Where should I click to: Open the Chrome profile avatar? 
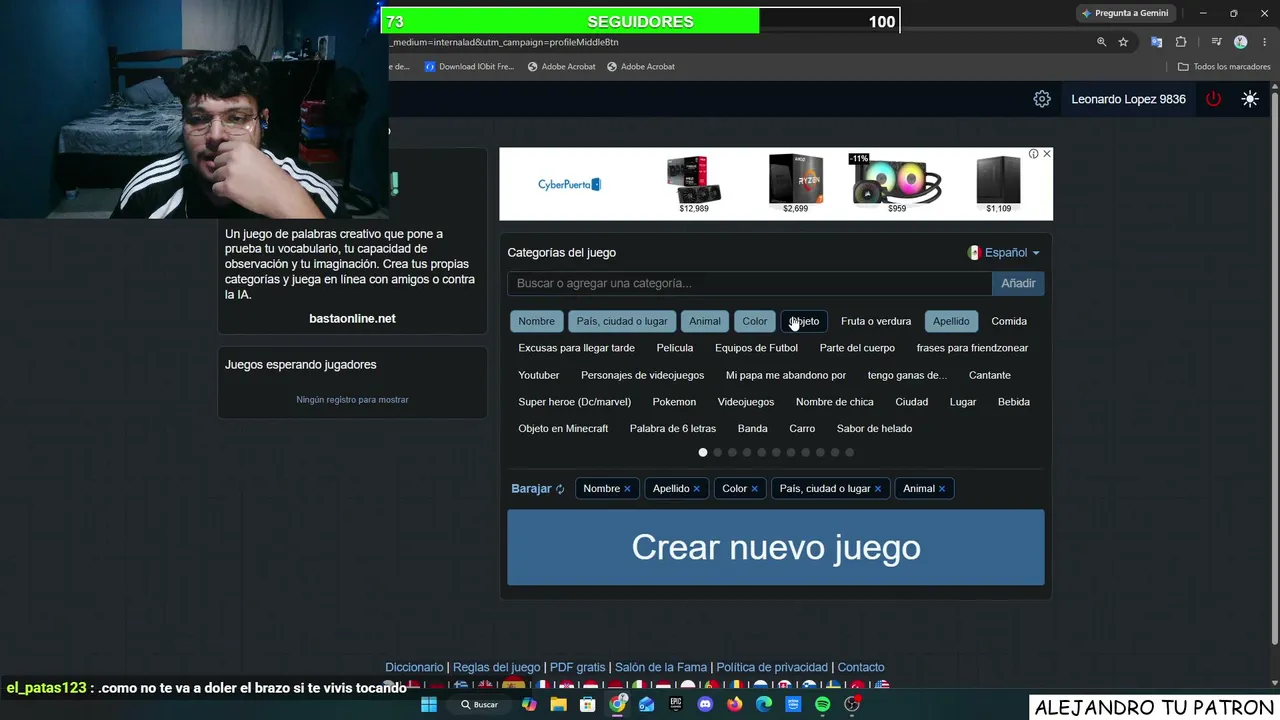click(x=1241, y=42)
